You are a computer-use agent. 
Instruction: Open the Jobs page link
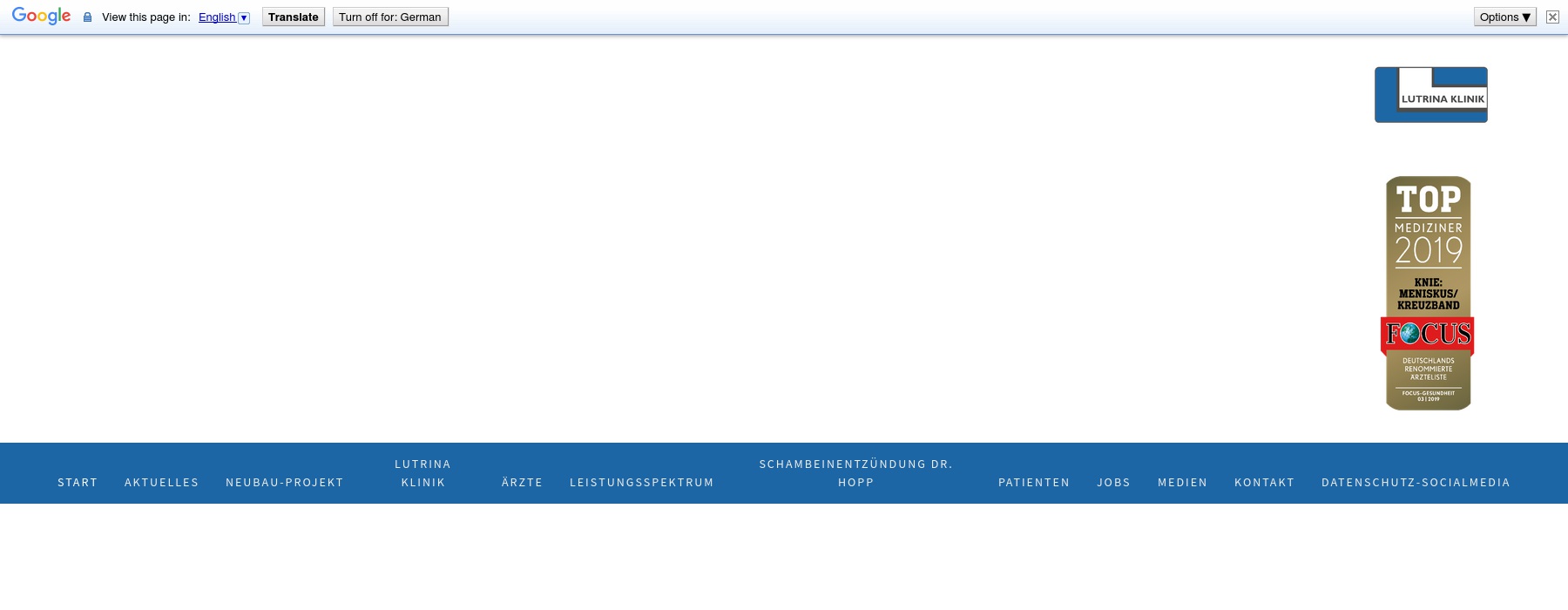coord(1113,483)
